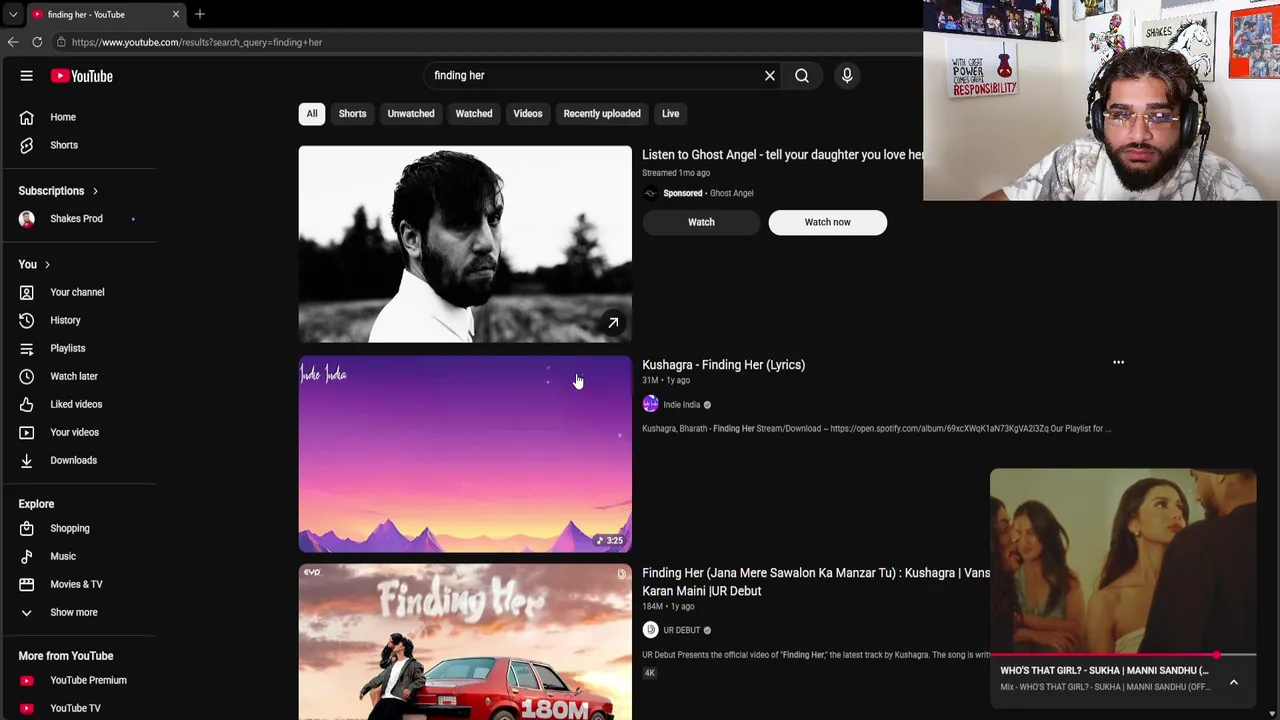
Task: Select the Videos filter chip
Action: 528,114
